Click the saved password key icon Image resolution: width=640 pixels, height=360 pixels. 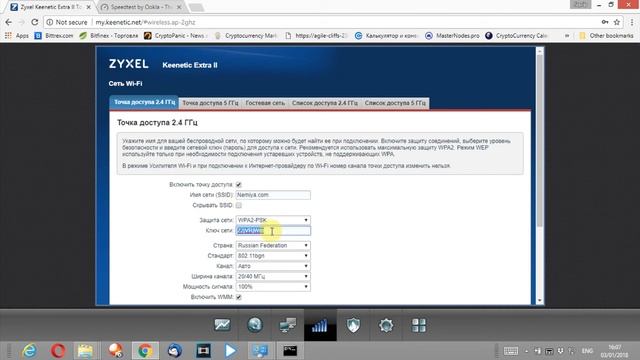pos(605,22)
